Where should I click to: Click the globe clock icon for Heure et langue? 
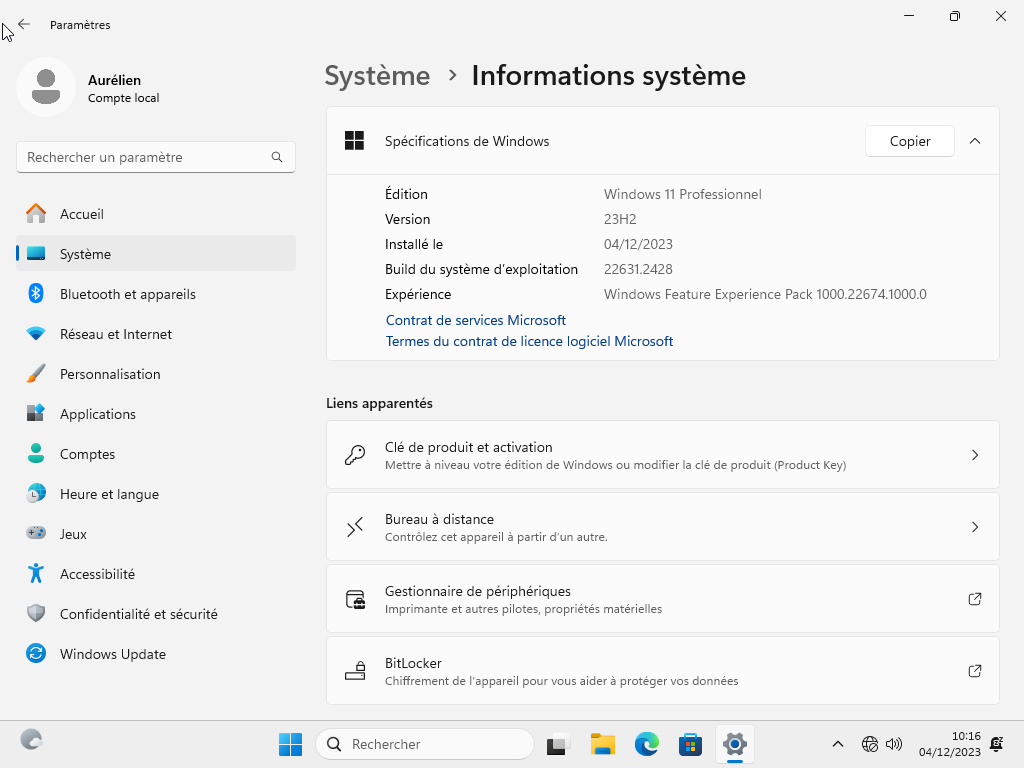[x=36, y=493]
